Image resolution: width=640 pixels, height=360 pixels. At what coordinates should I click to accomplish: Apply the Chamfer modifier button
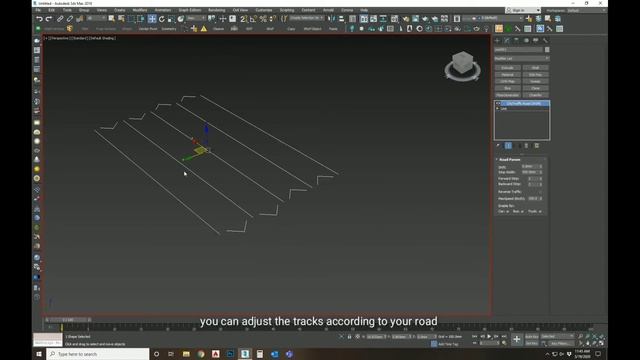[536, 95]
